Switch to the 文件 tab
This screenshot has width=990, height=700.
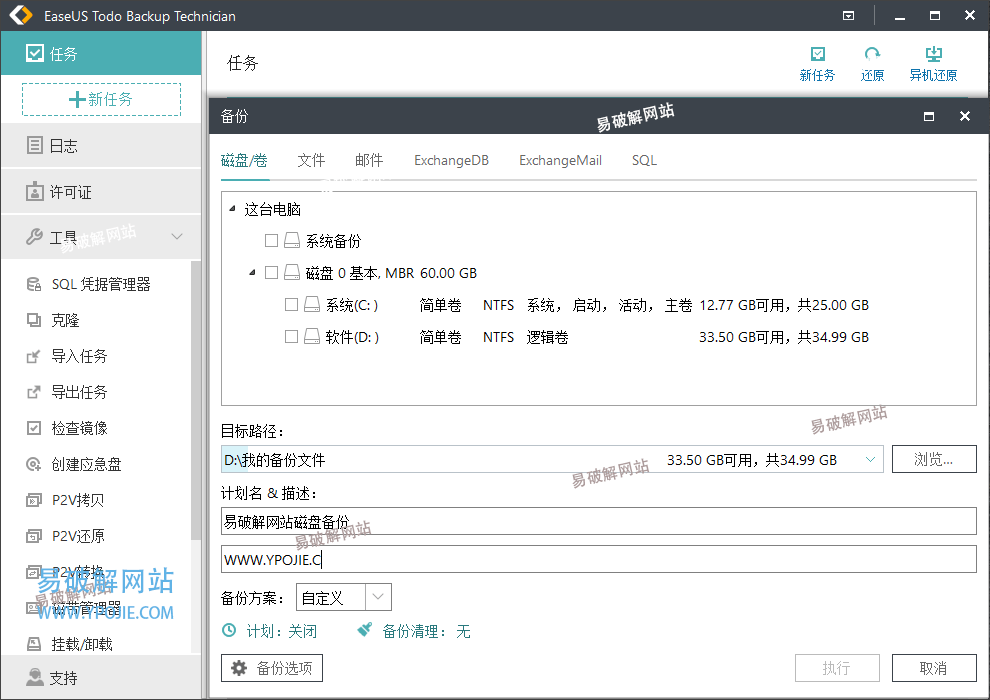coord(311,160)
